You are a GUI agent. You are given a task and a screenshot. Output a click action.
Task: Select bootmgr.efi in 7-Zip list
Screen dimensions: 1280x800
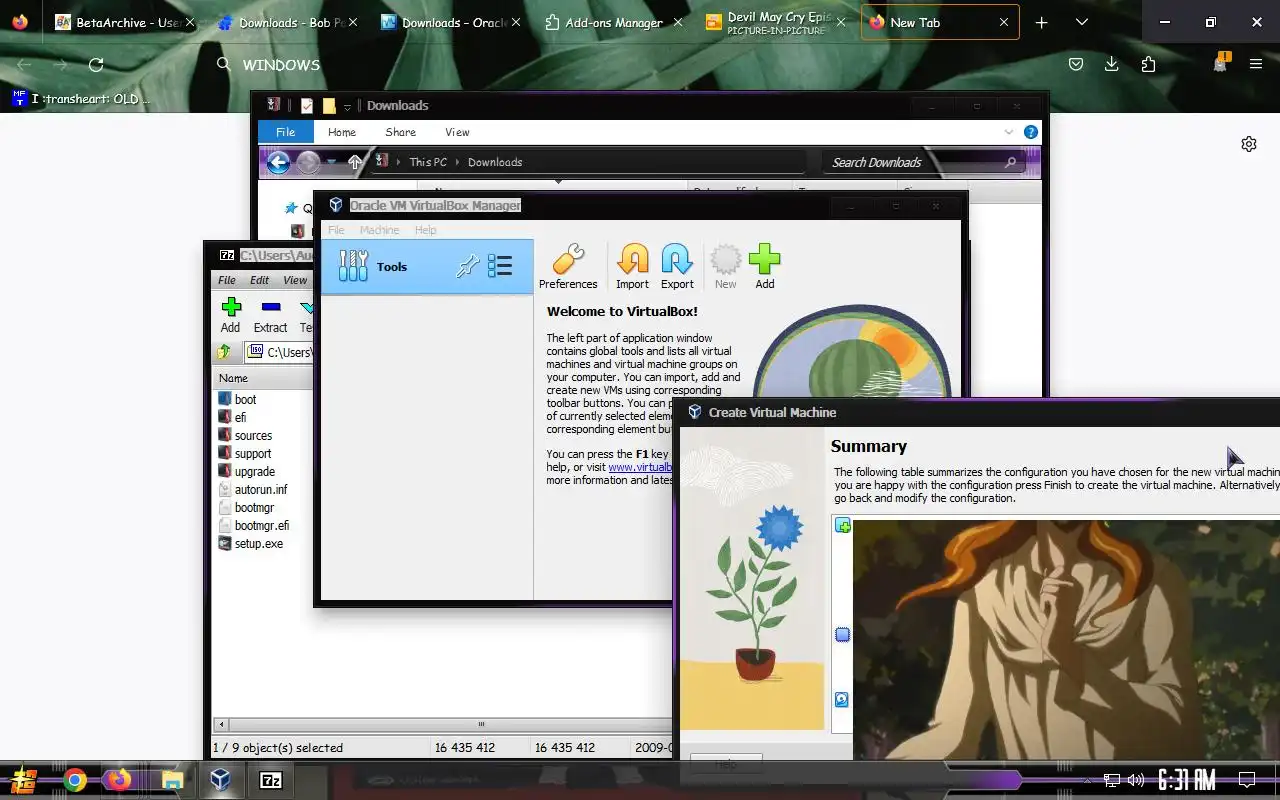[x=262, y=525]
